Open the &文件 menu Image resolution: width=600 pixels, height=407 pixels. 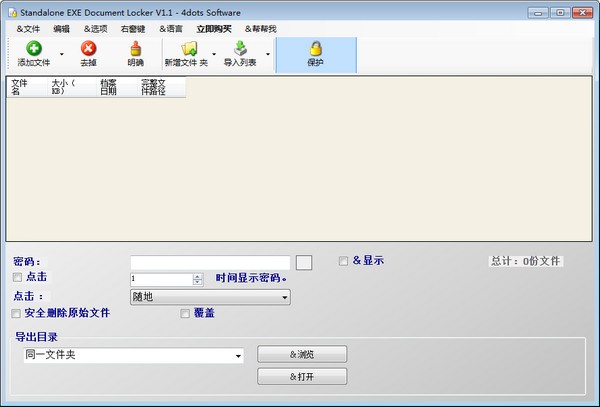coord(28,29)
